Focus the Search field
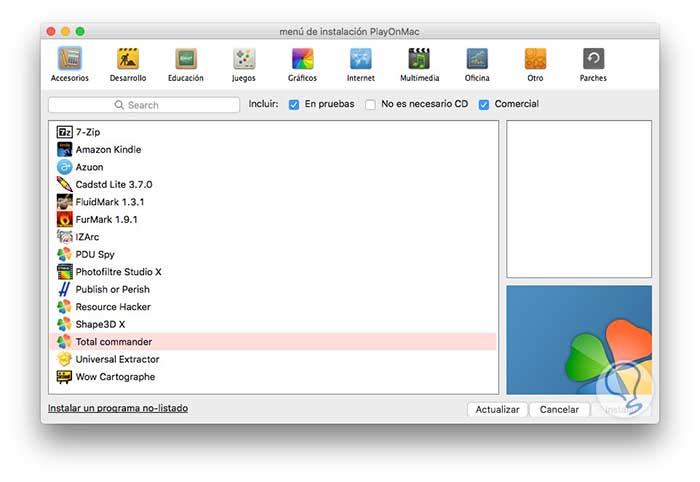The image size is (700, 482). click(x=144, y=105)
